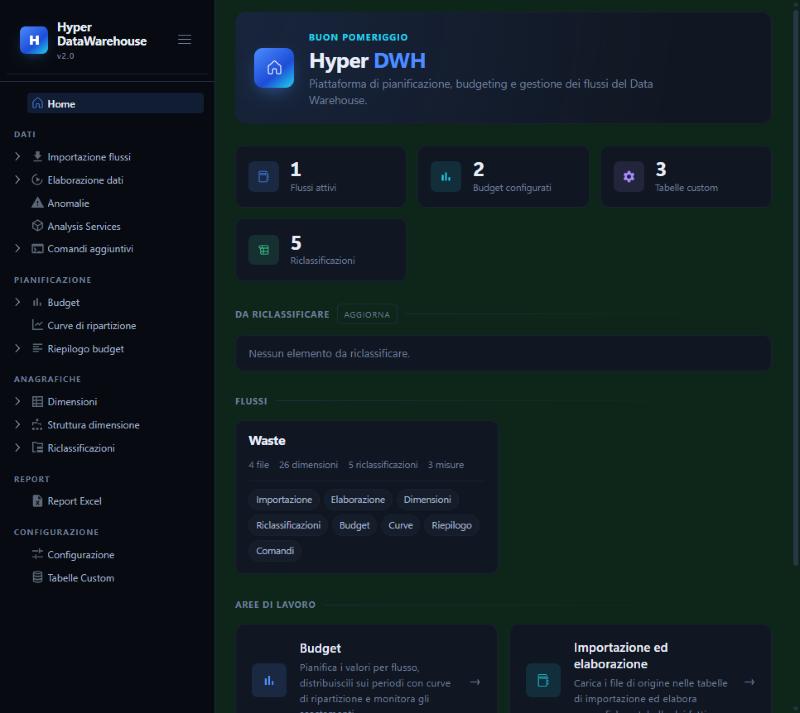Expand the Riepilogo budget submenu
This screenshot has height=713, width=800.
tap(17, 348)
